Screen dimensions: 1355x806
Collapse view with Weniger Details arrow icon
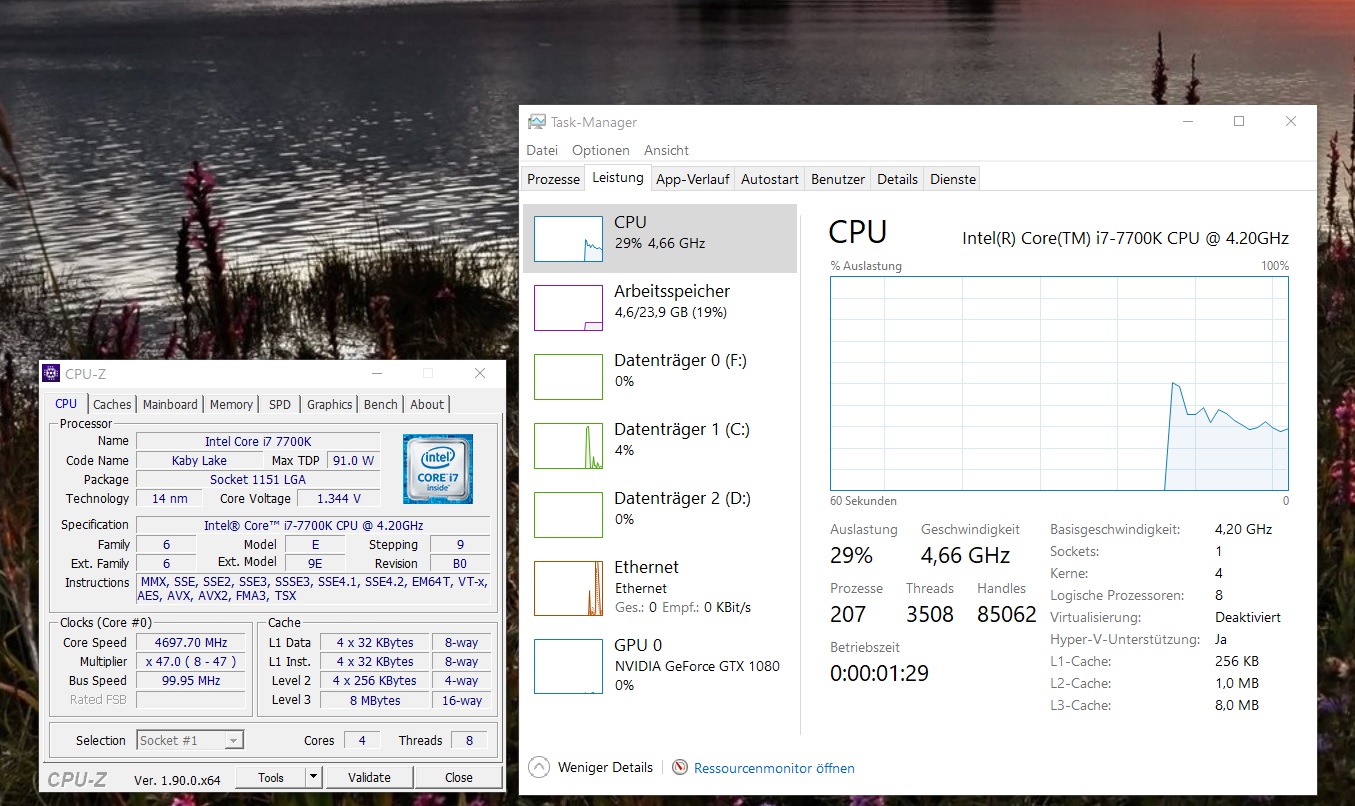pos(539,768)
